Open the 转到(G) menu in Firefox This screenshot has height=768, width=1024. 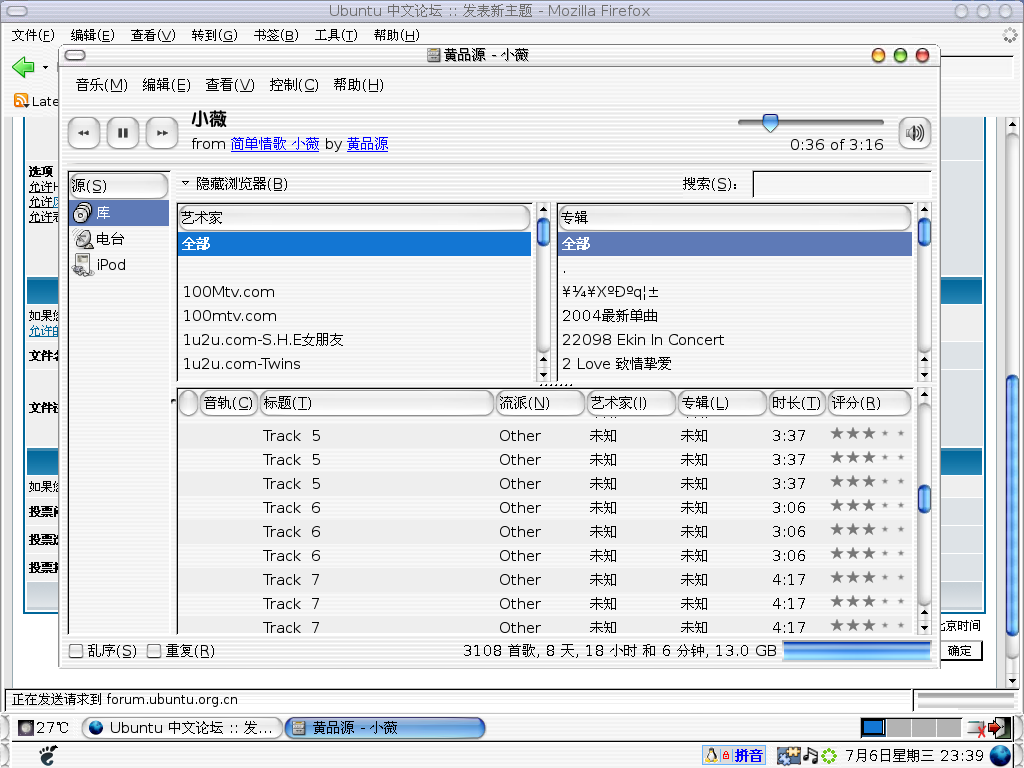click(x=214, y=35)
